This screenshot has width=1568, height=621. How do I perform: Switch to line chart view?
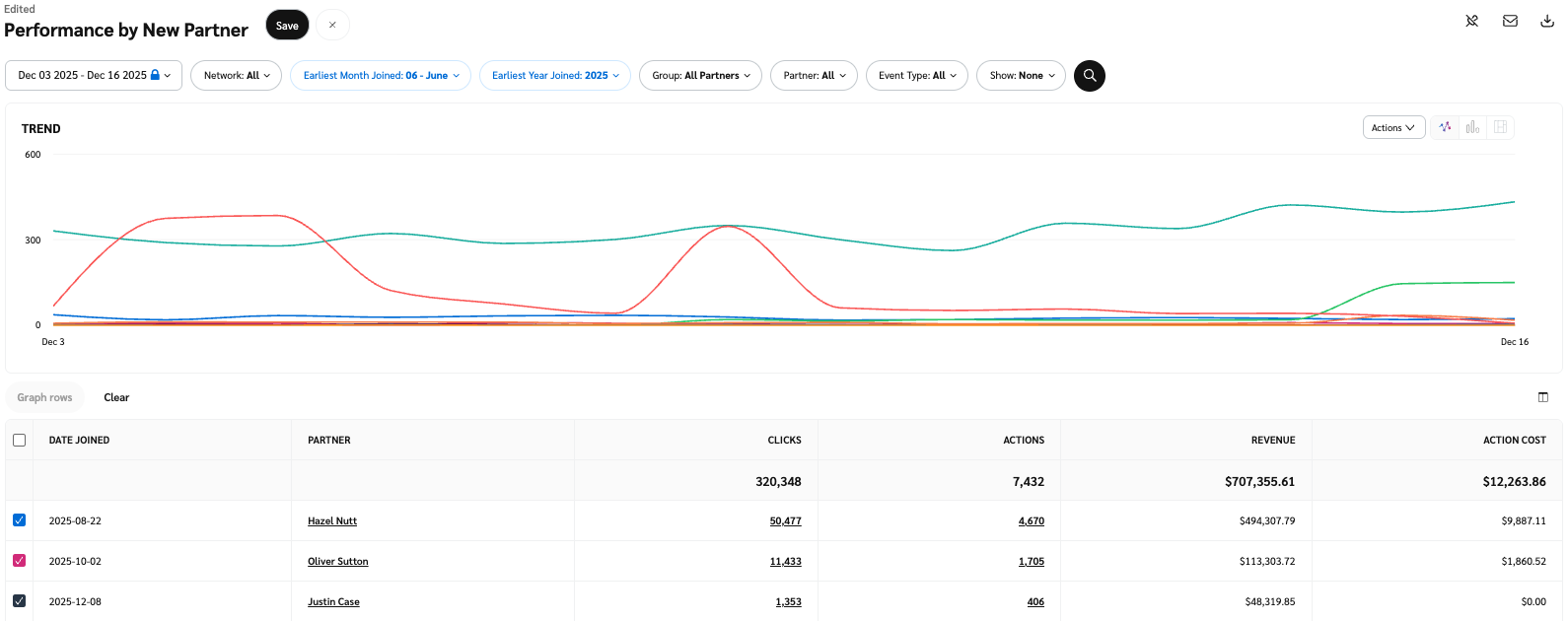tap(1445, 127)
